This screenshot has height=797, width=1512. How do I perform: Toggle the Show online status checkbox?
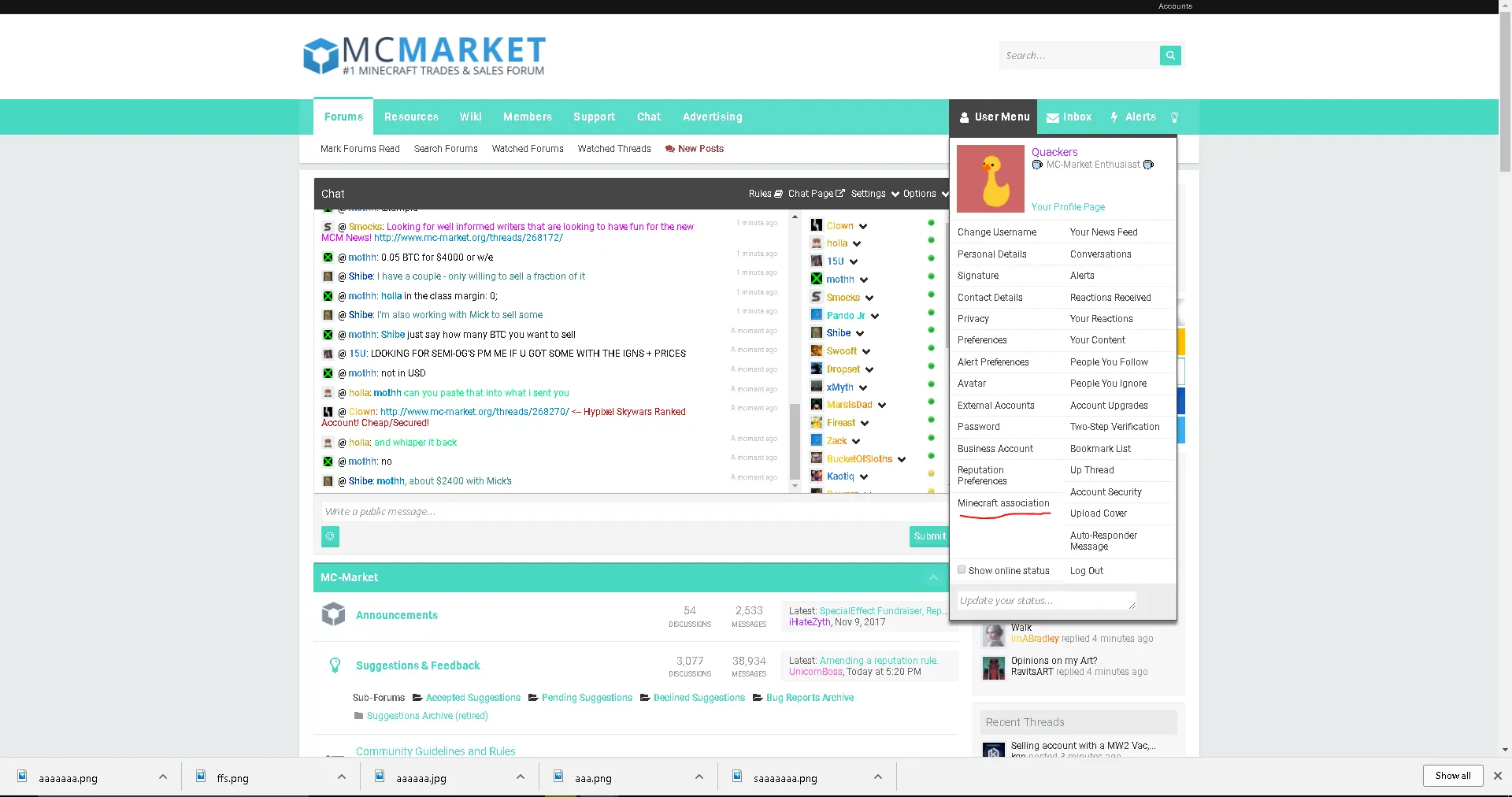pos(962,570)
